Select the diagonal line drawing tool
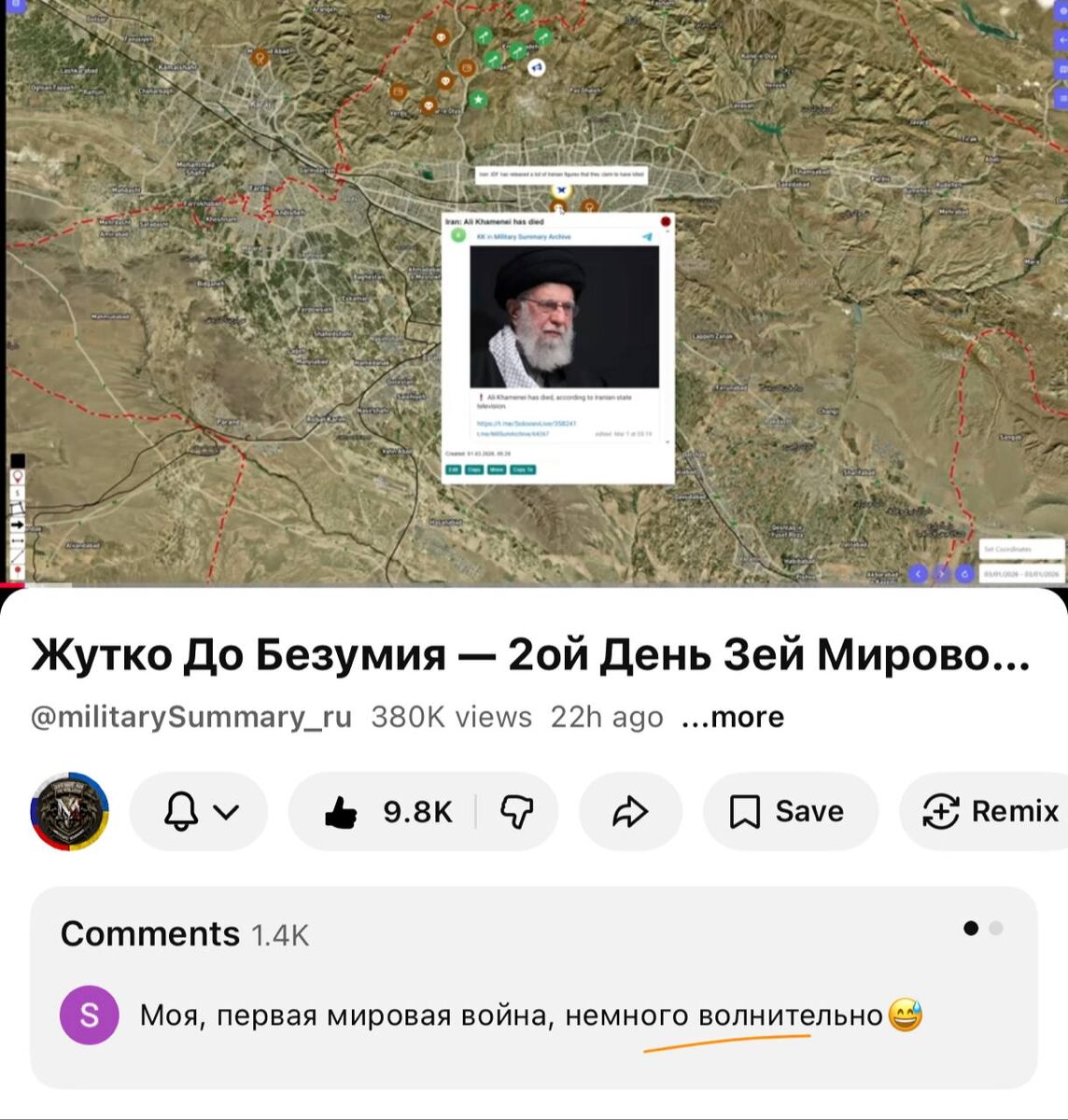This screenshot has height=1120, width=1068. (x=18, y=556)
